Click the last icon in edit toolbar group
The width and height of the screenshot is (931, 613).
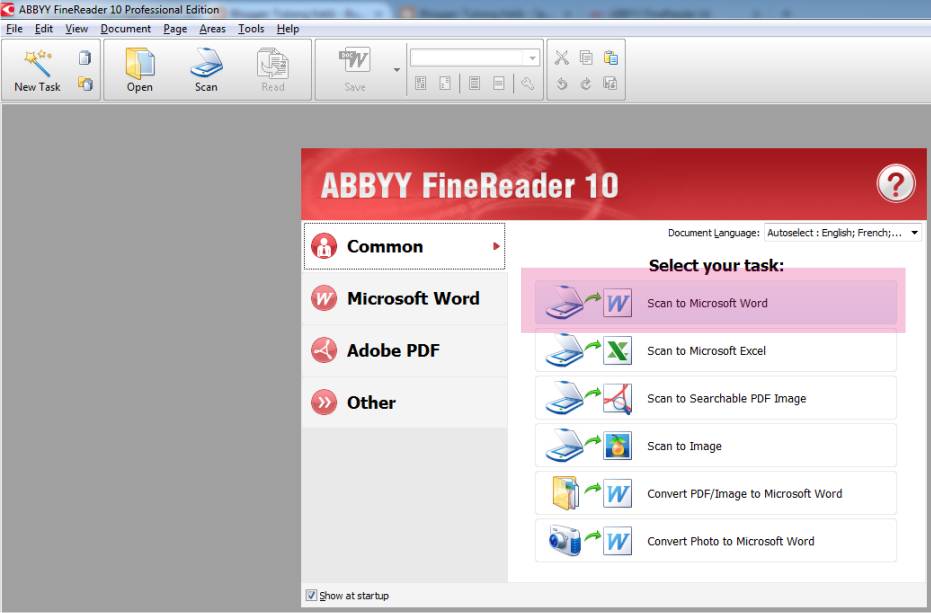point(610,84)
